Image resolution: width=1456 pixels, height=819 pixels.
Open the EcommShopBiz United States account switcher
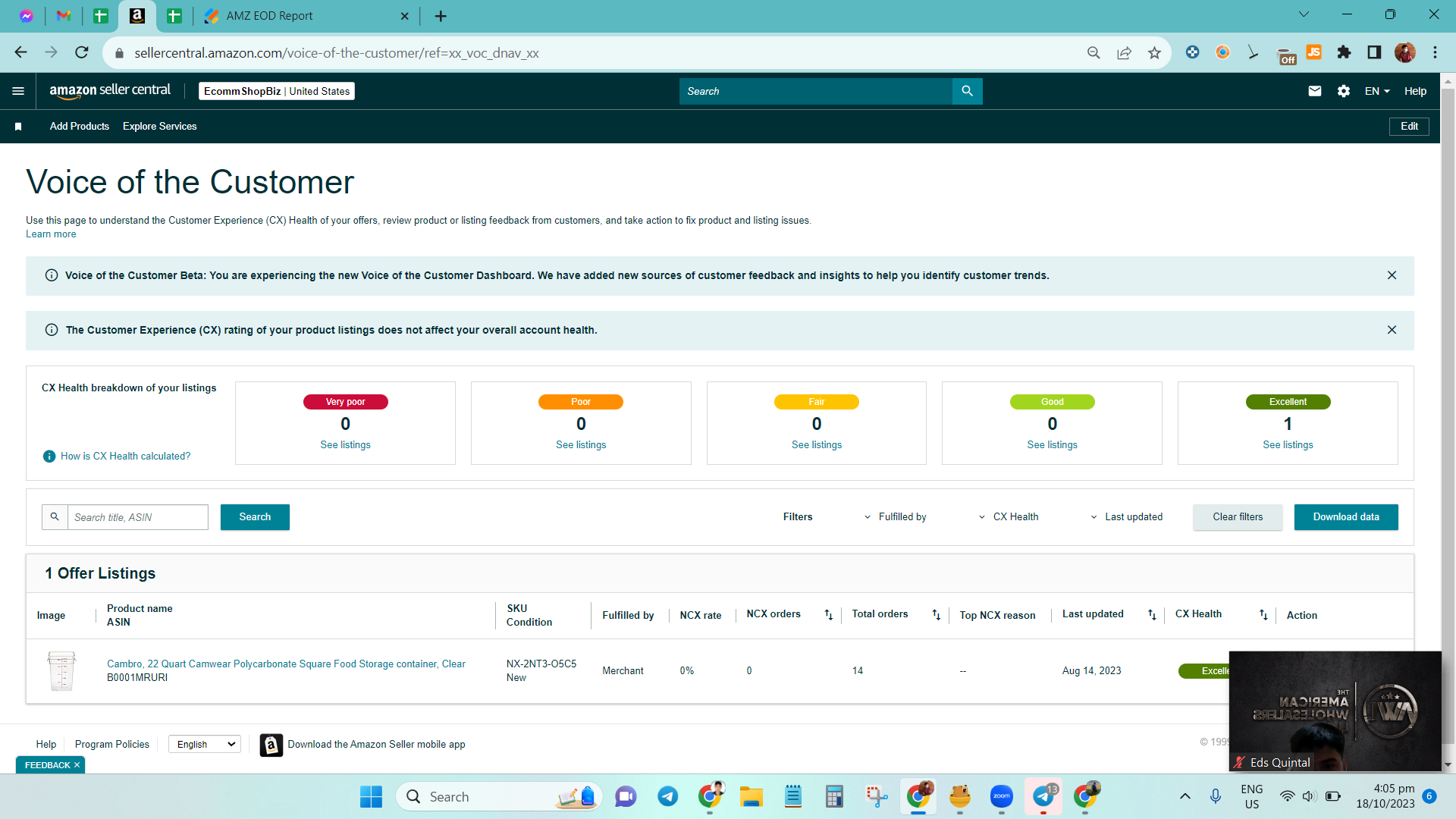point(277,91)
